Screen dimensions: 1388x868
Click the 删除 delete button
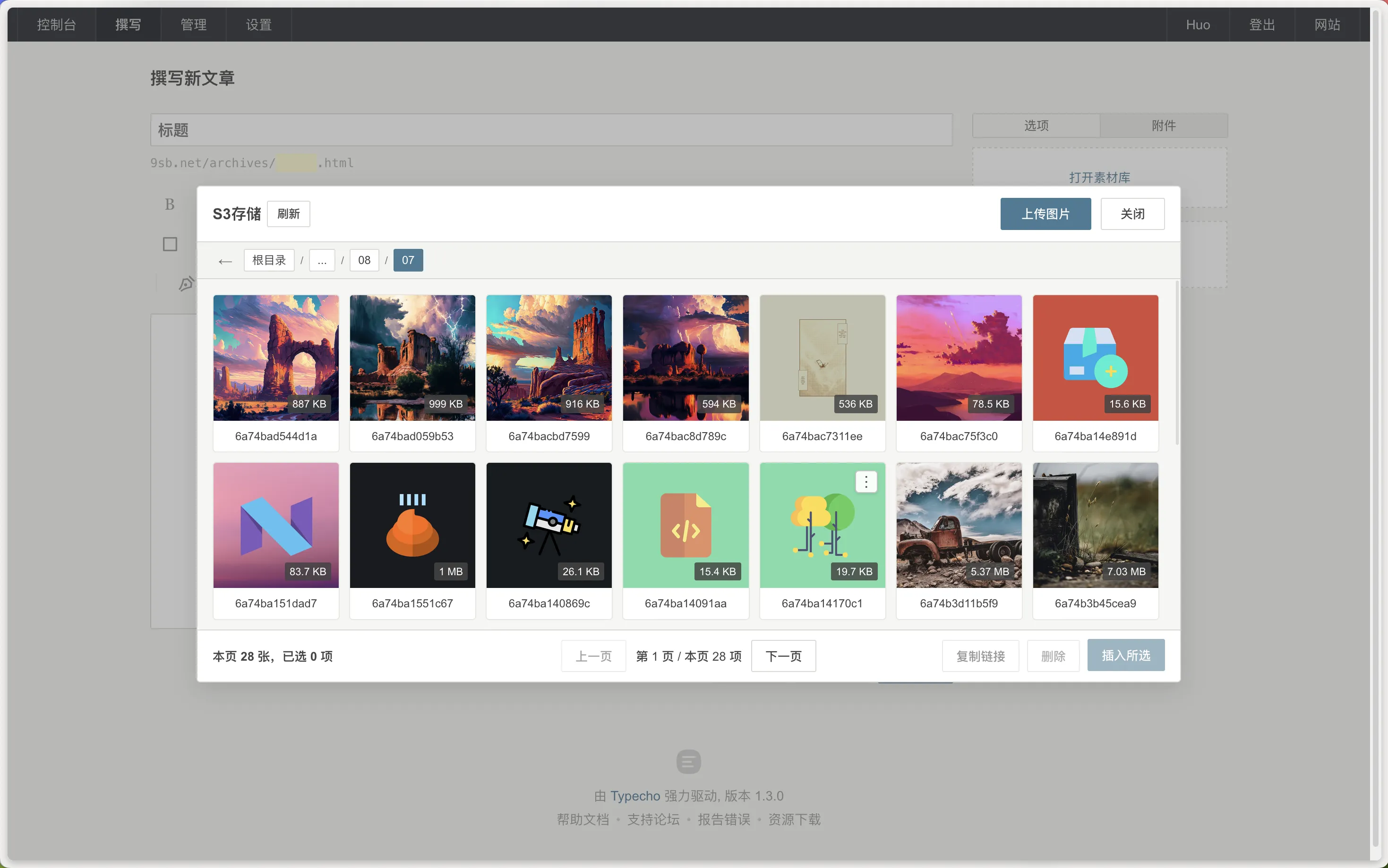(x=1053, y=655)
